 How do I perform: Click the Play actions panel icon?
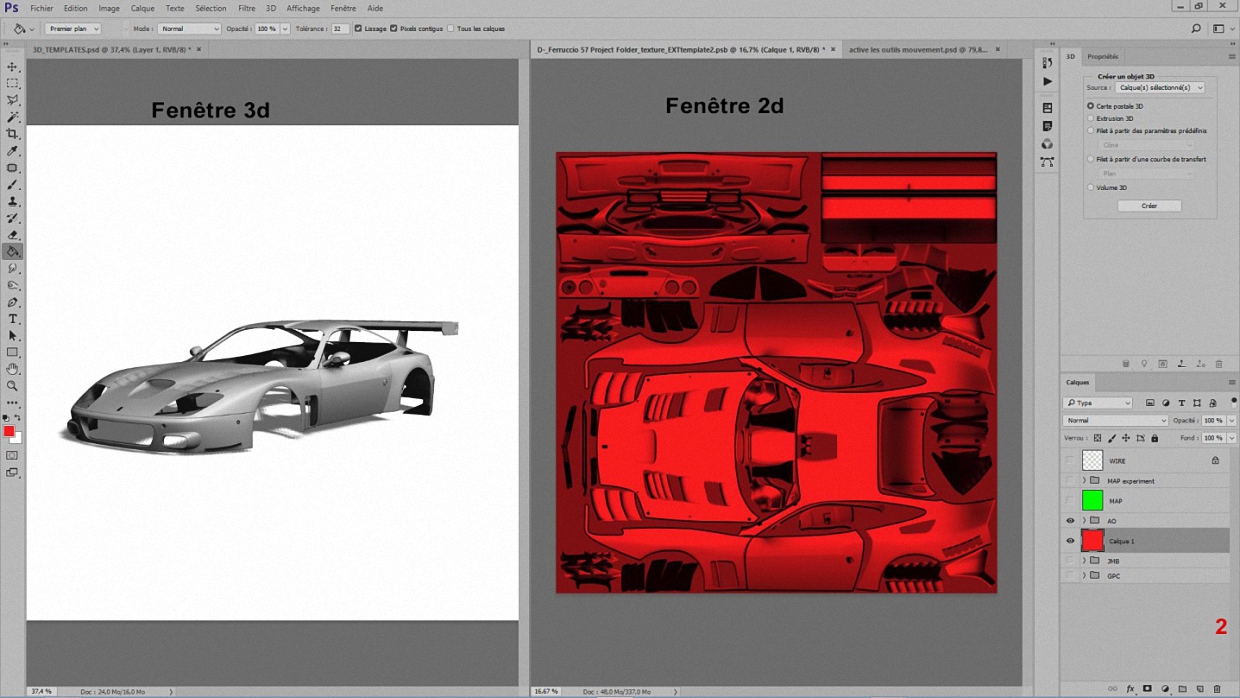tap(1047, 81)
